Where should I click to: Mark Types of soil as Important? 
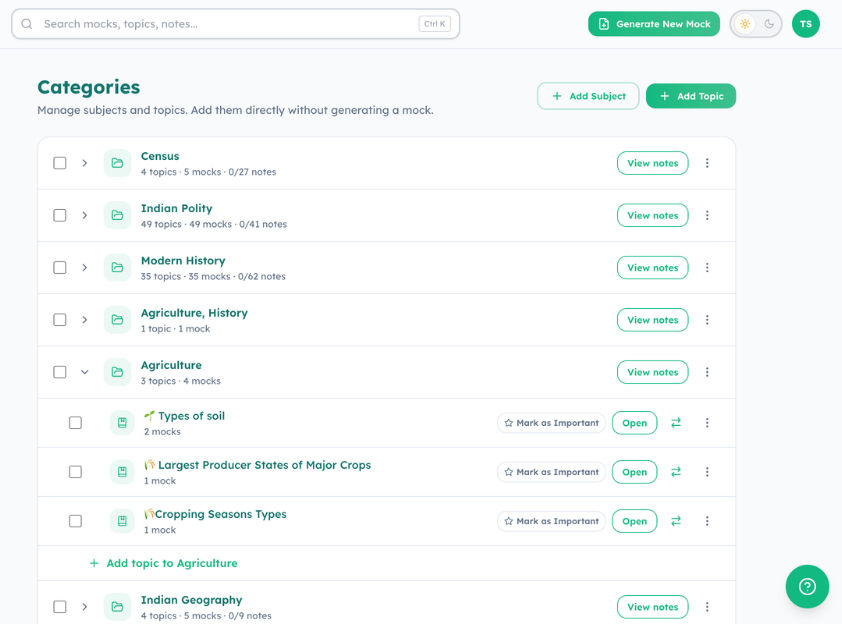pos(551,423)
